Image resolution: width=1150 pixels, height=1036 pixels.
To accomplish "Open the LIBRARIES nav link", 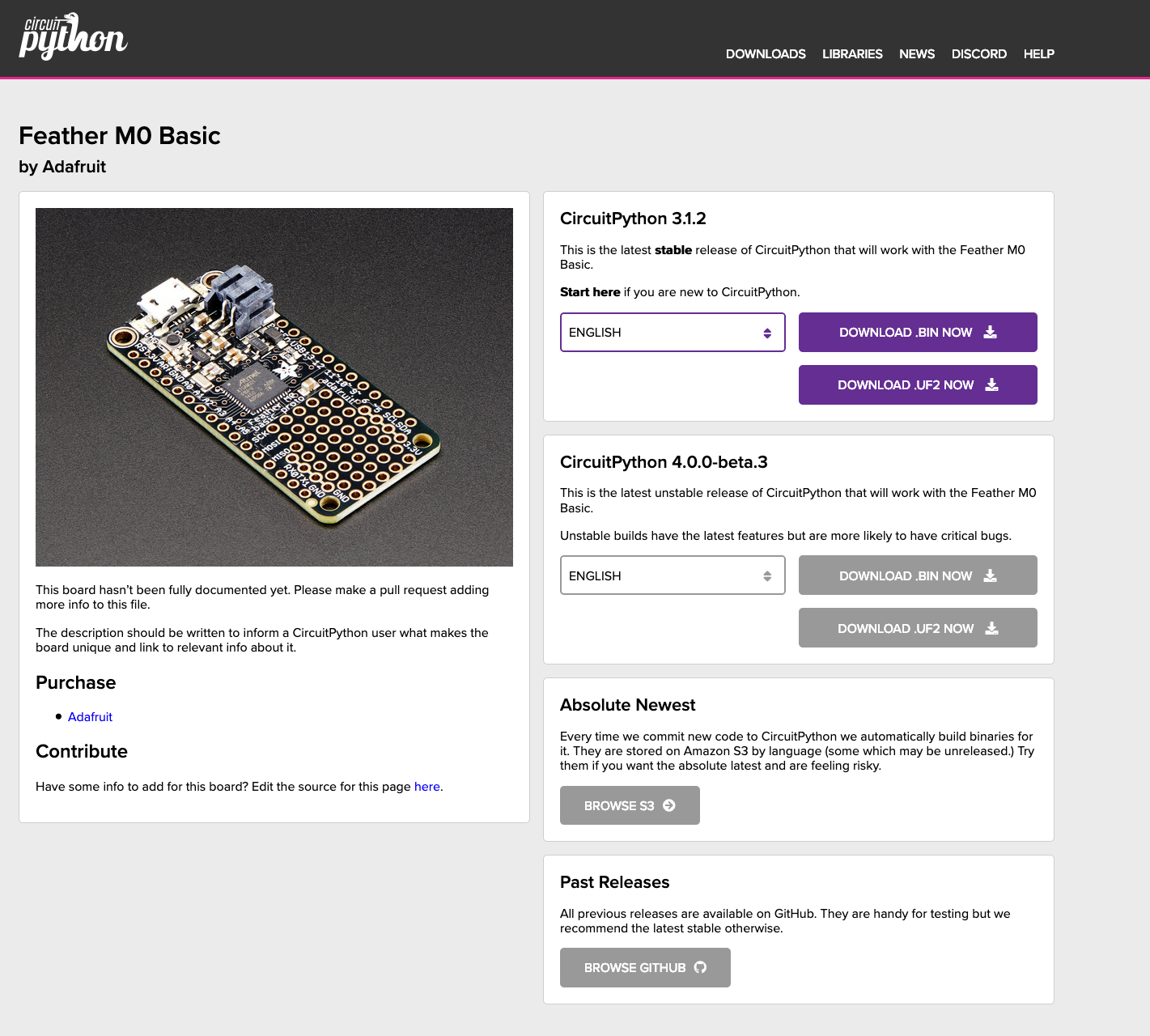I will 852,54.
